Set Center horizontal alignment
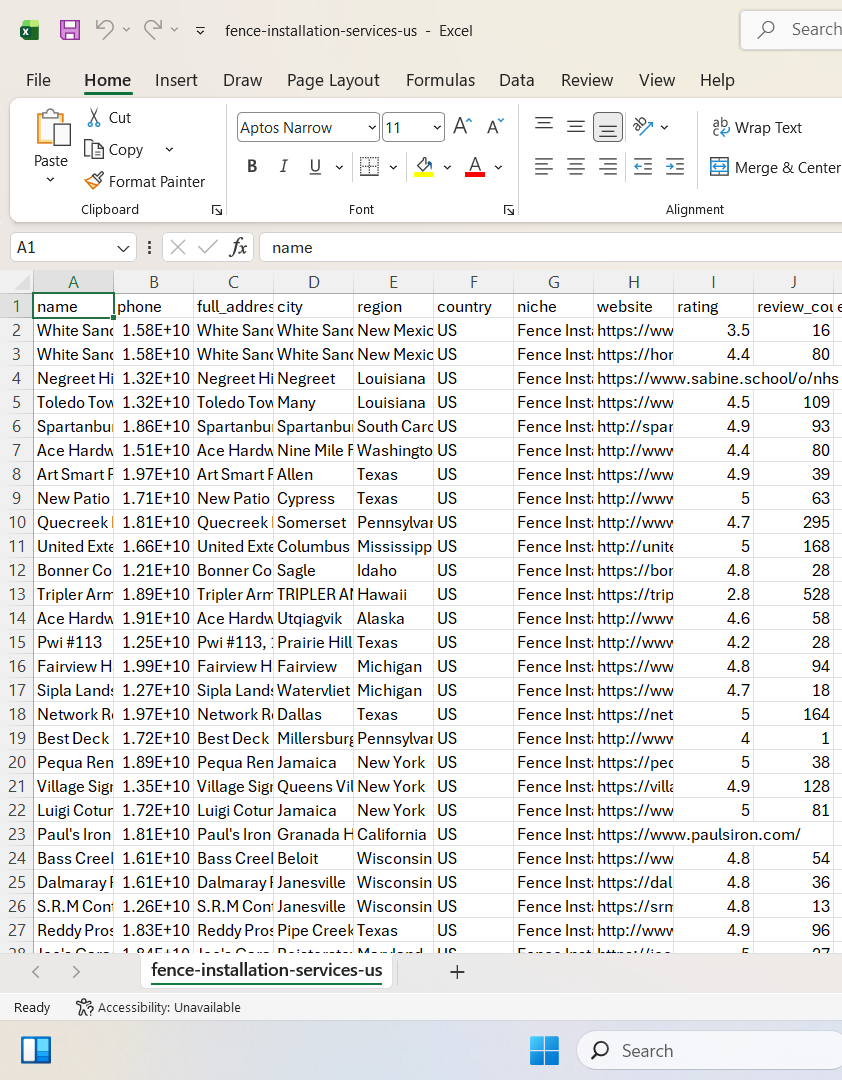This screenshot has height=1080, width=842. pos(575,167)
